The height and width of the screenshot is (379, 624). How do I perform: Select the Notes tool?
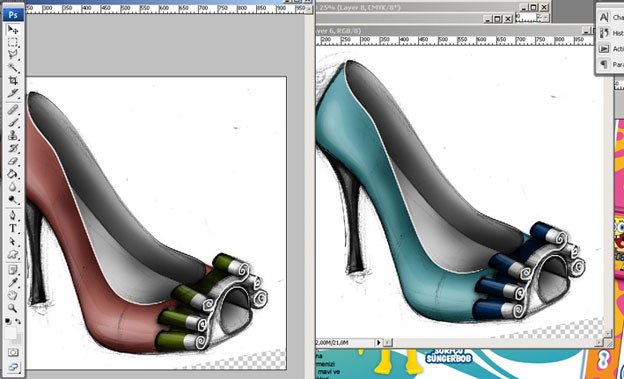pyautogui.click(x=13, y=270)
